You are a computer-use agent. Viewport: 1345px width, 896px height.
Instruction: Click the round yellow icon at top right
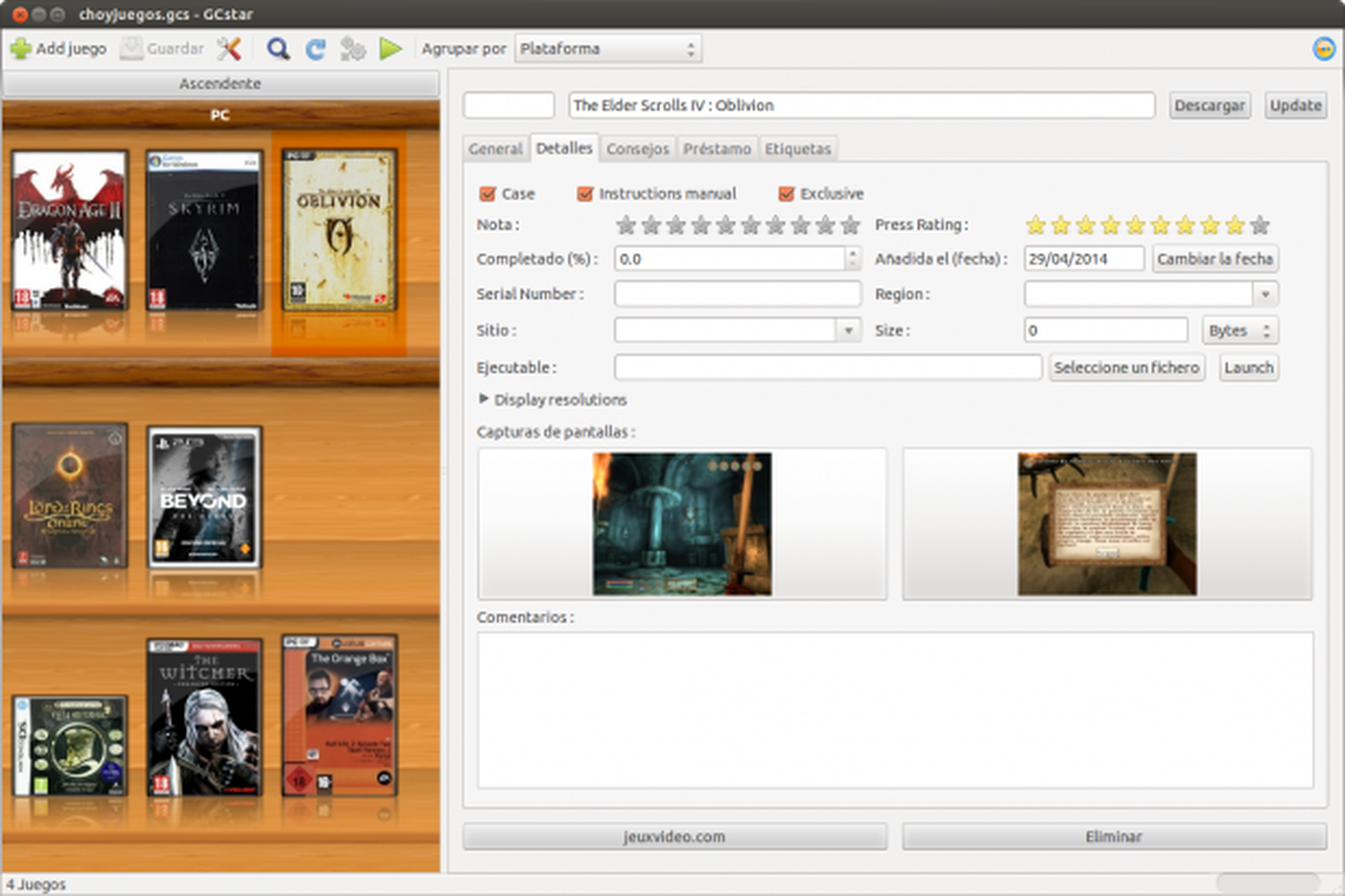(x=1324, y=49)
